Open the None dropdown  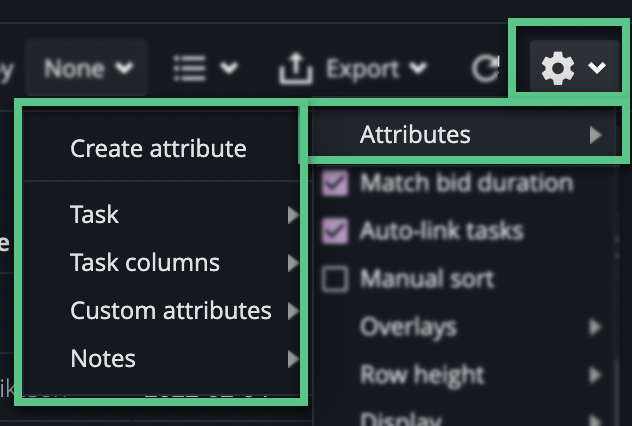tap(88, 68)
